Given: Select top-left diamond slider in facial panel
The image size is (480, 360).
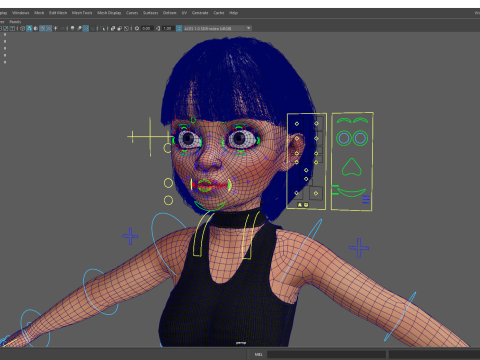Looking at the screenshot, I should pyautogui.click(x=297, y=124).
